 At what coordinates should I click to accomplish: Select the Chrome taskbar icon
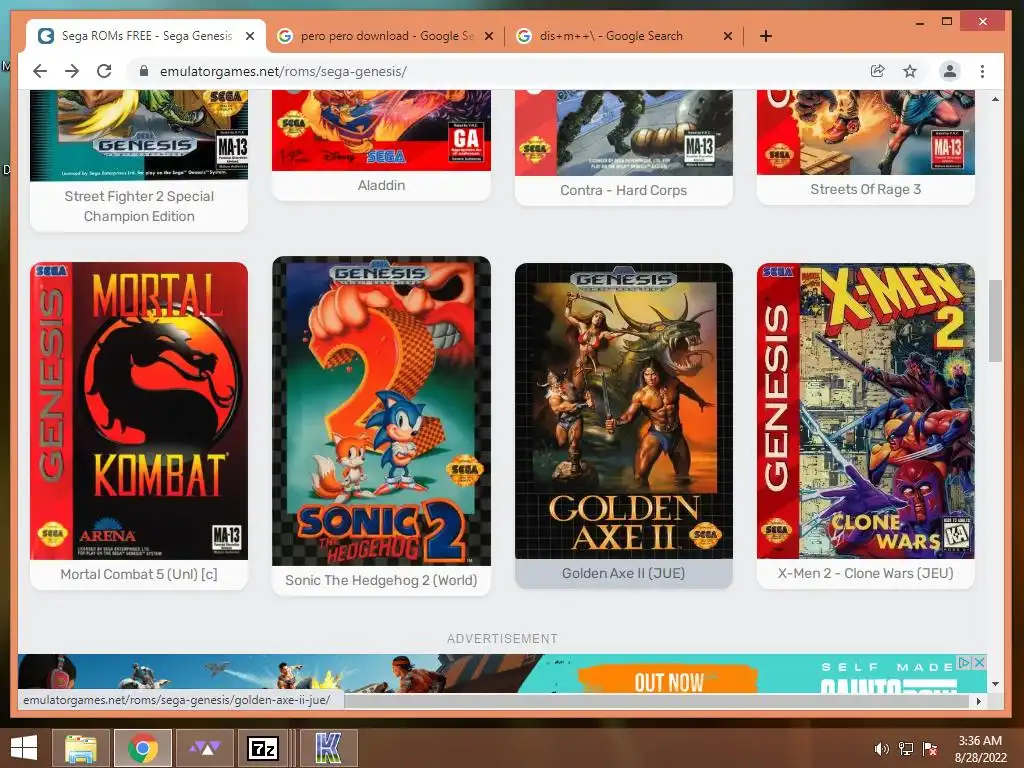(143, 748)
